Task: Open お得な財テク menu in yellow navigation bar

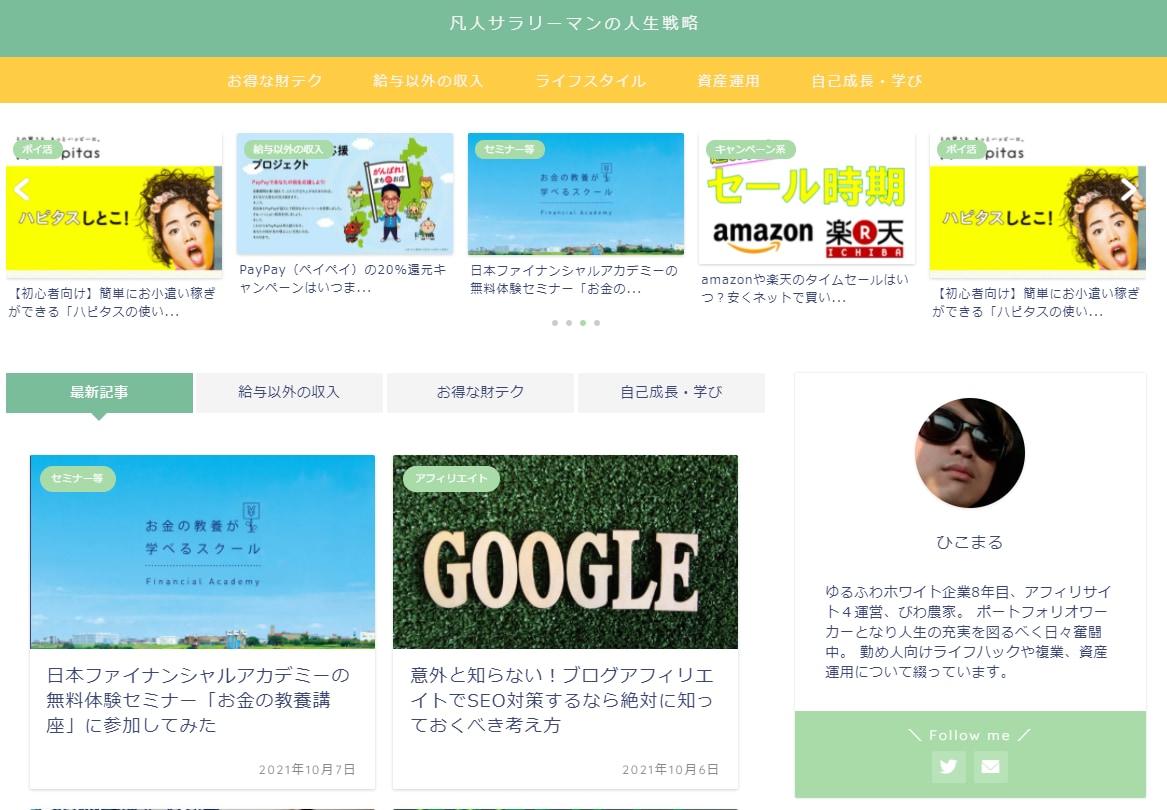Action: click(x=275, y=80)
